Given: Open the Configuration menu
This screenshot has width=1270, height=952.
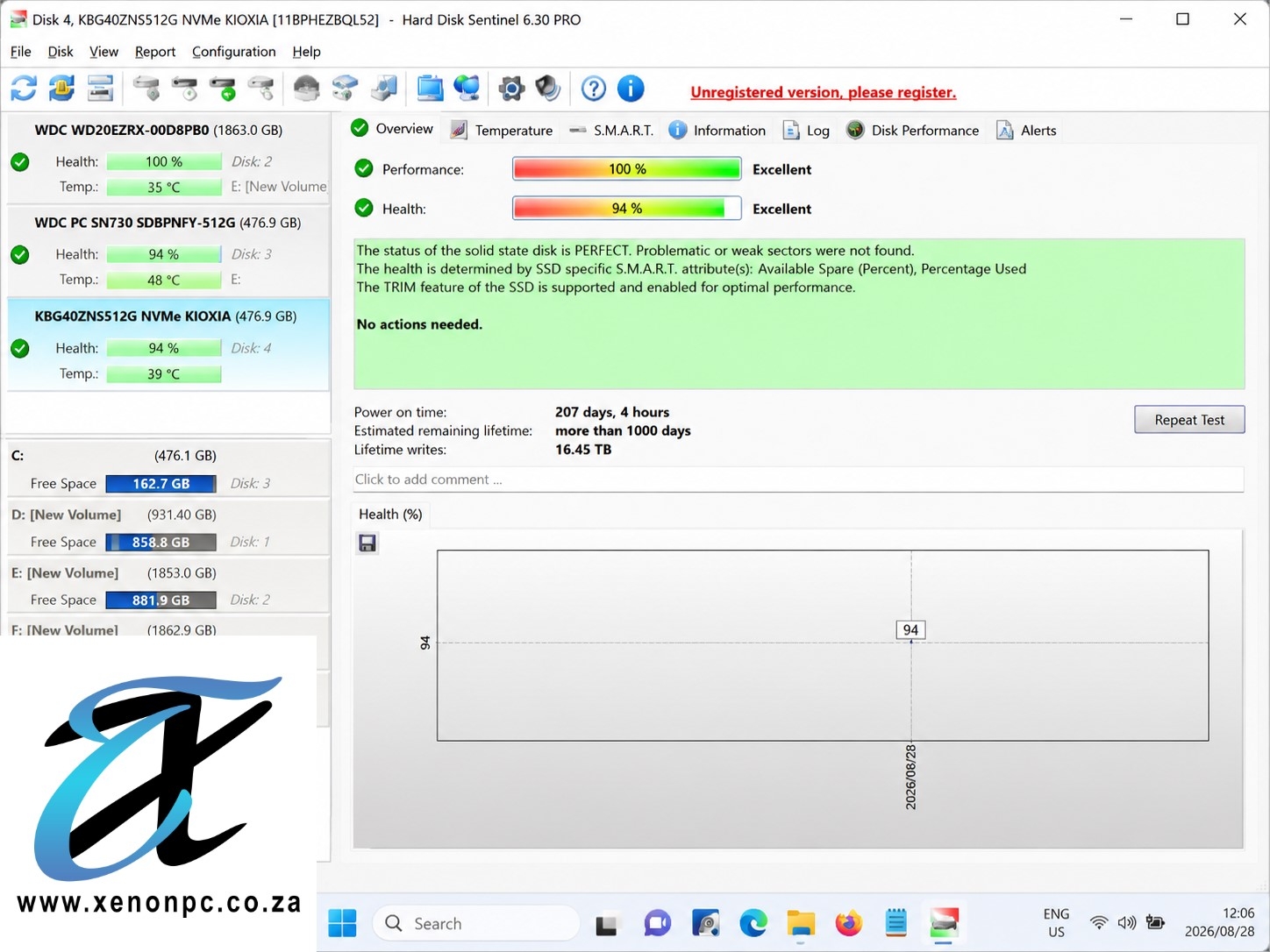Looking at the screenshot, I should pyautogui.click(x=234, y=52).
